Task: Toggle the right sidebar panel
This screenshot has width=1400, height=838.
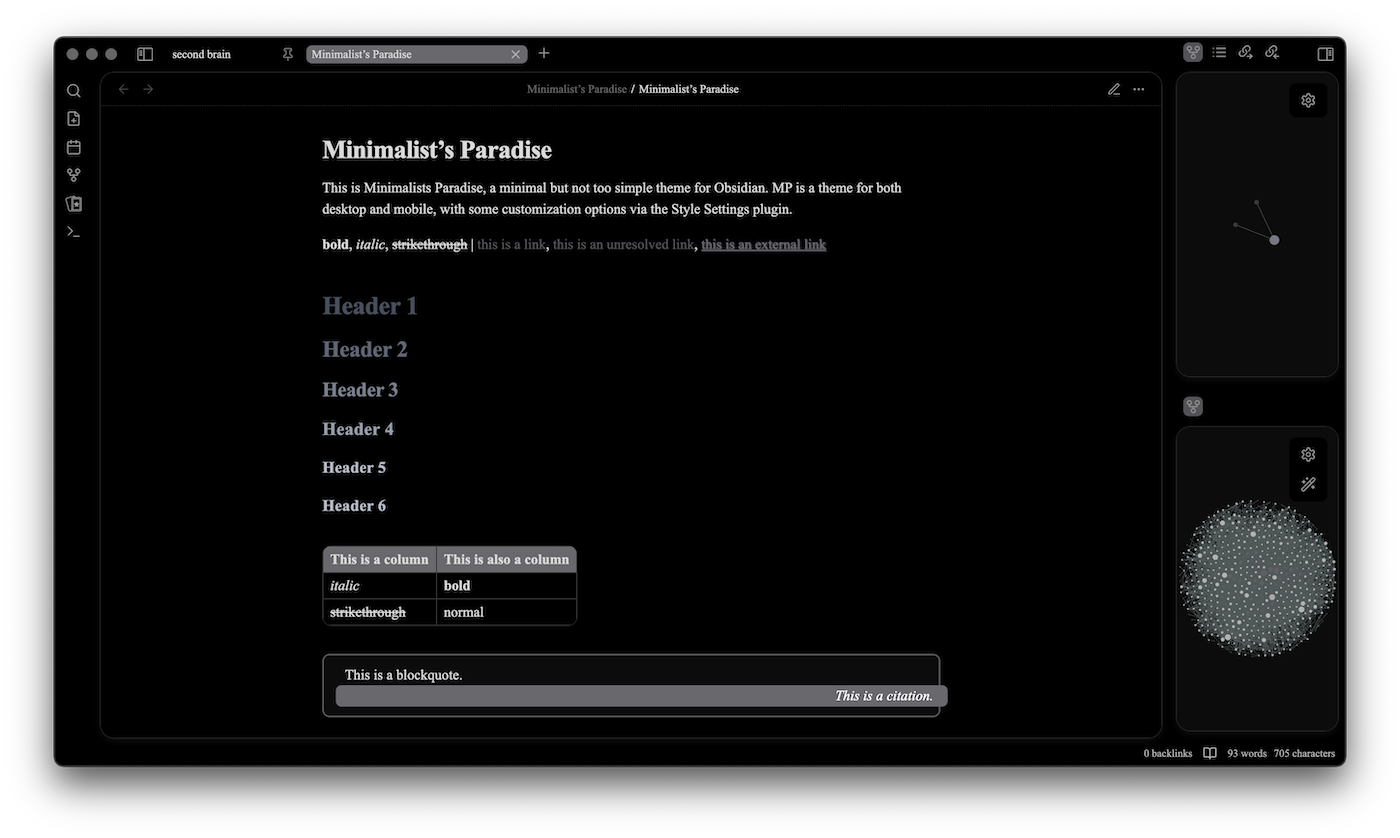Action: pos(1325,54)
